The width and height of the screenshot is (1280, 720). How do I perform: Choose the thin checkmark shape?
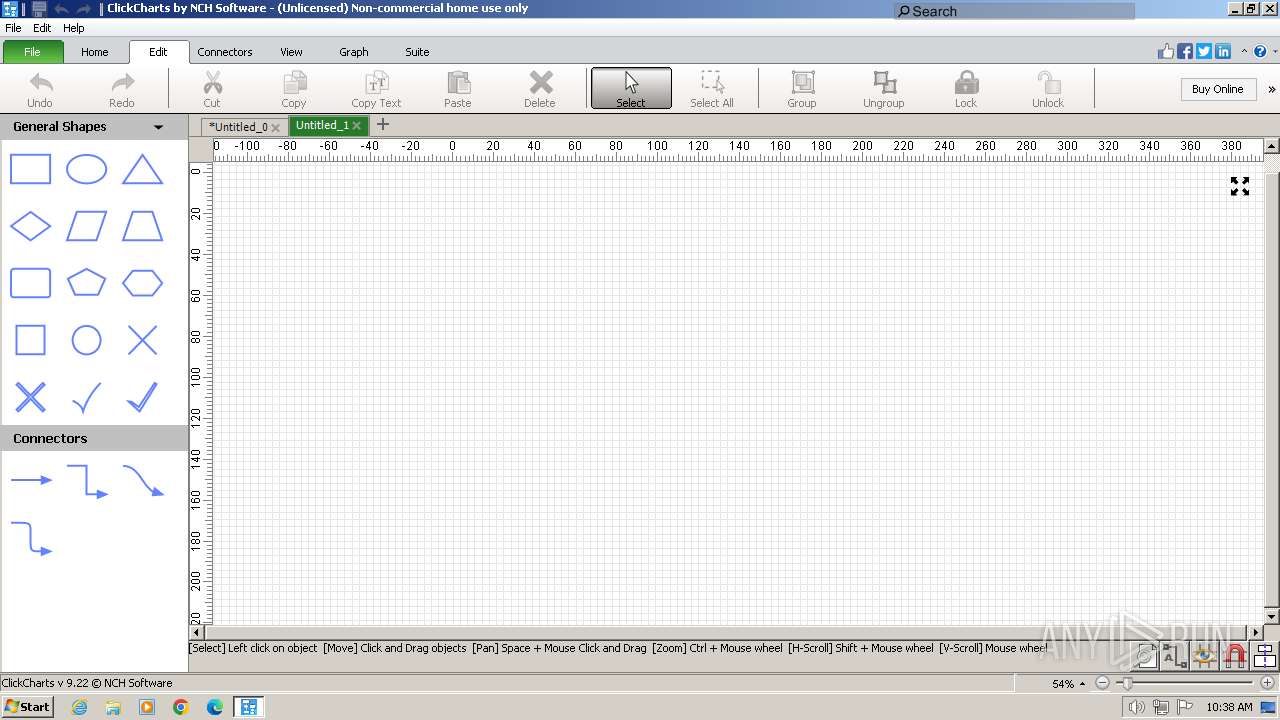[x=86, y=397]
